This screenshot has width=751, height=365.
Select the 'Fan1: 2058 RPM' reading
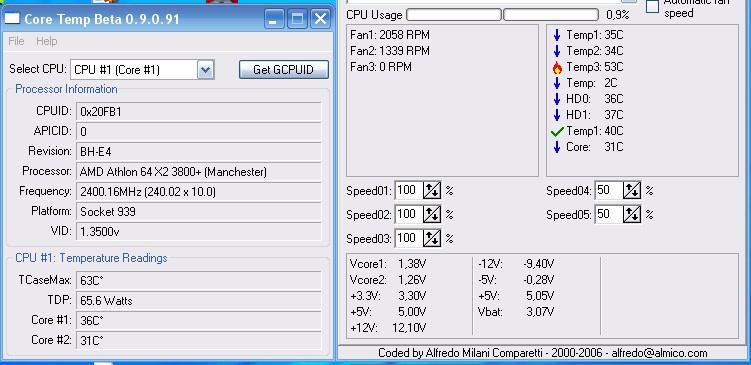pos(390,35)
